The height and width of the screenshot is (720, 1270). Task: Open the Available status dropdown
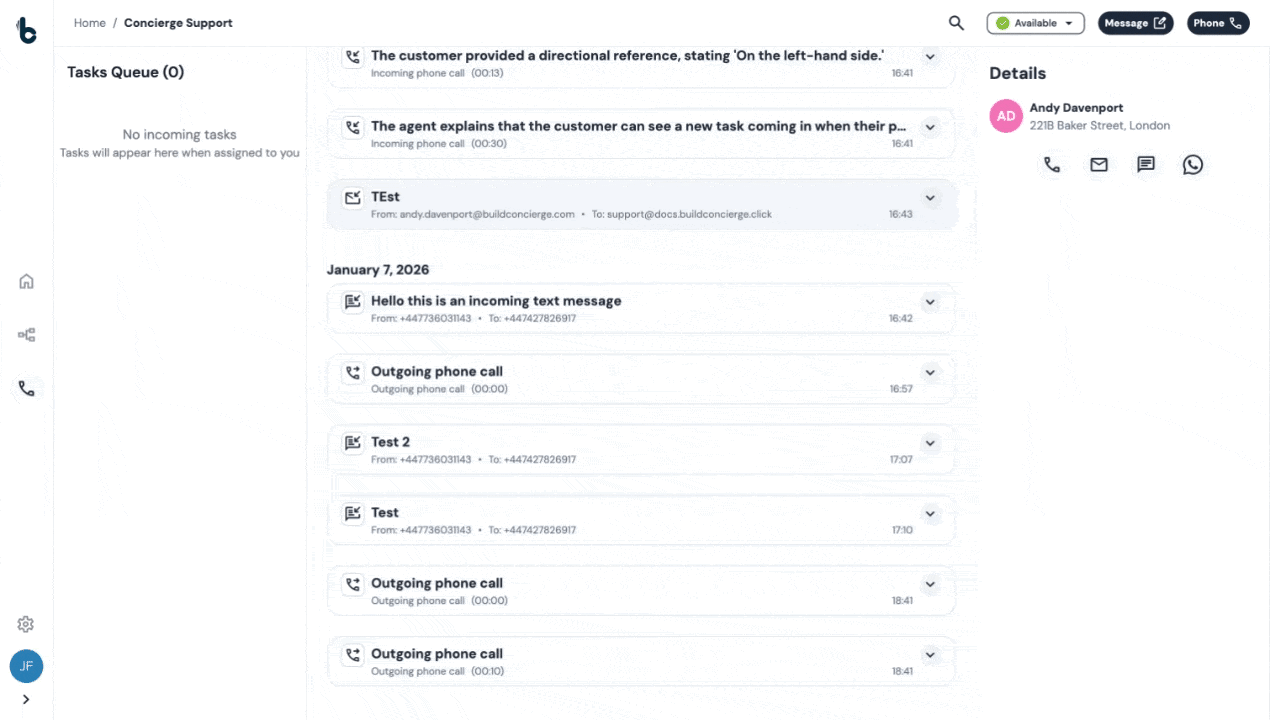pyautogui.click(x=1035, y=23)
